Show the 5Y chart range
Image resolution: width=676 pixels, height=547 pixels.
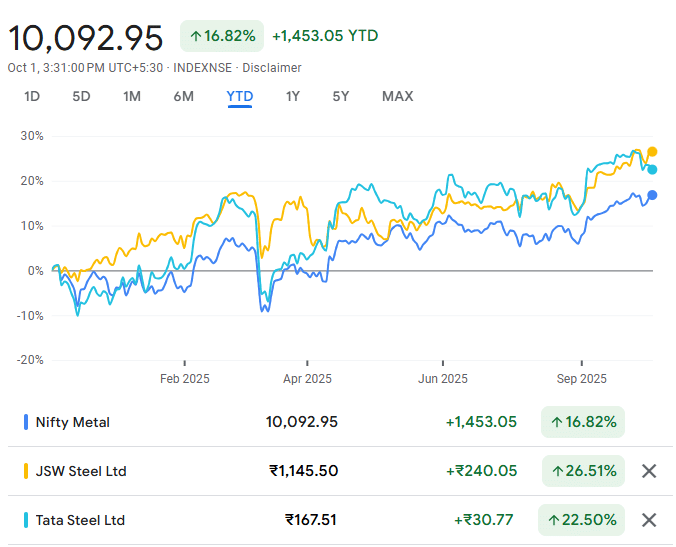pos(341,97)
